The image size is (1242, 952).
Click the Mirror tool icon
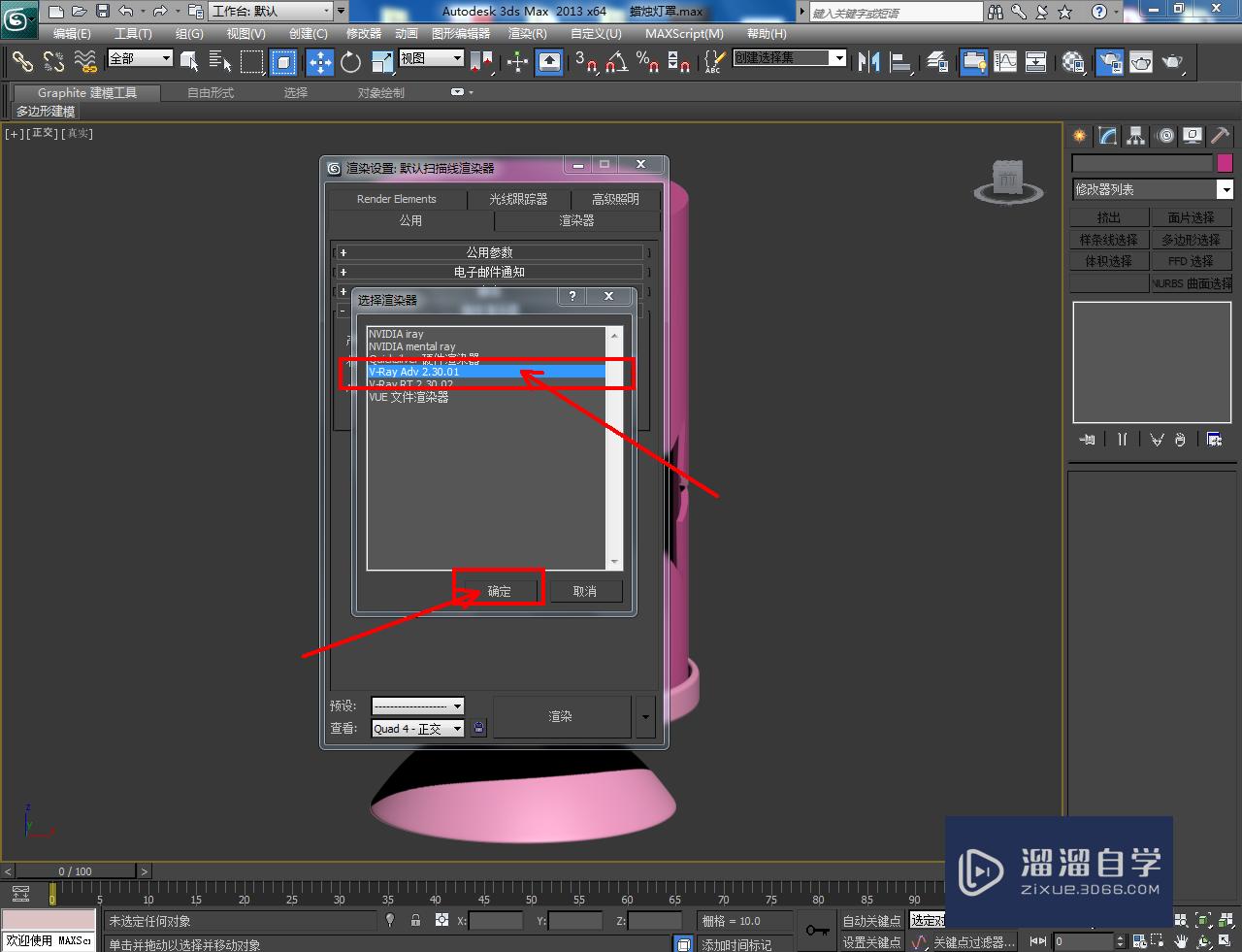(868, 62)
